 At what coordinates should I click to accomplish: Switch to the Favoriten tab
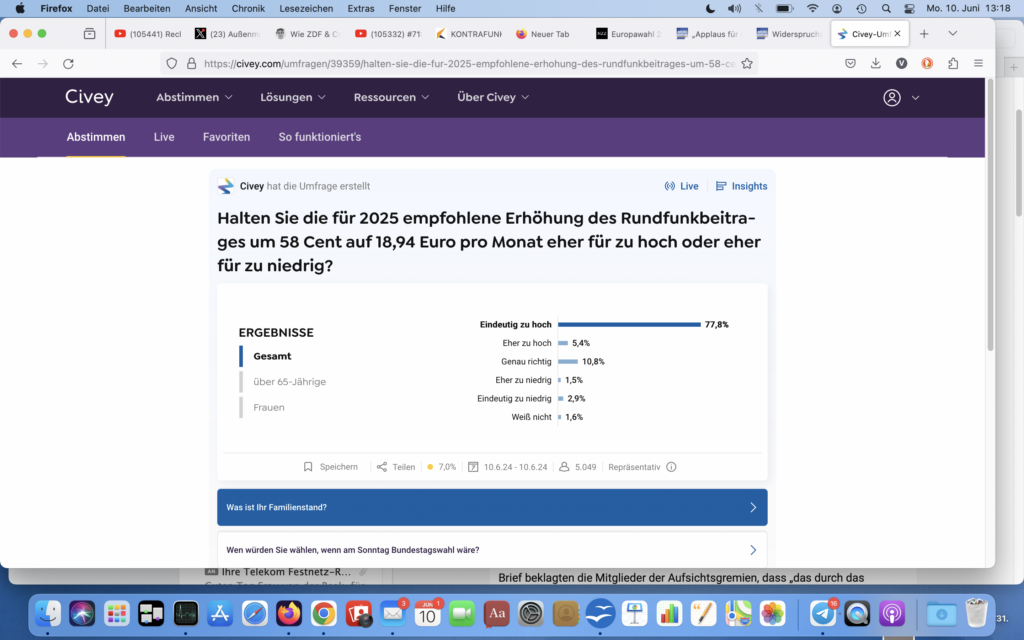(226, 137)
